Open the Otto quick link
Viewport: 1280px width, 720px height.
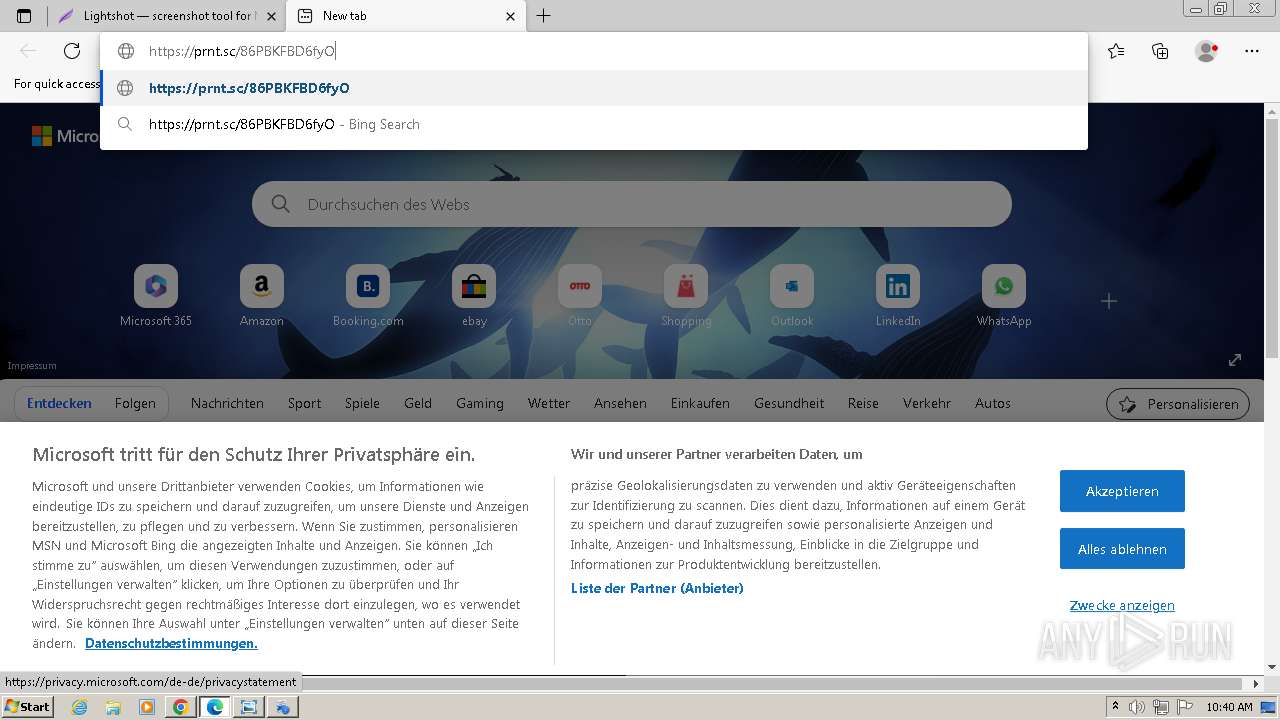(580, 296)
